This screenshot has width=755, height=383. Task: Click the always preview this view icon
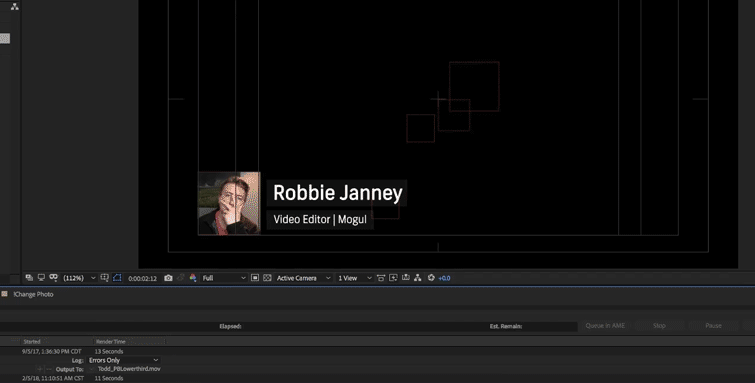29,278
